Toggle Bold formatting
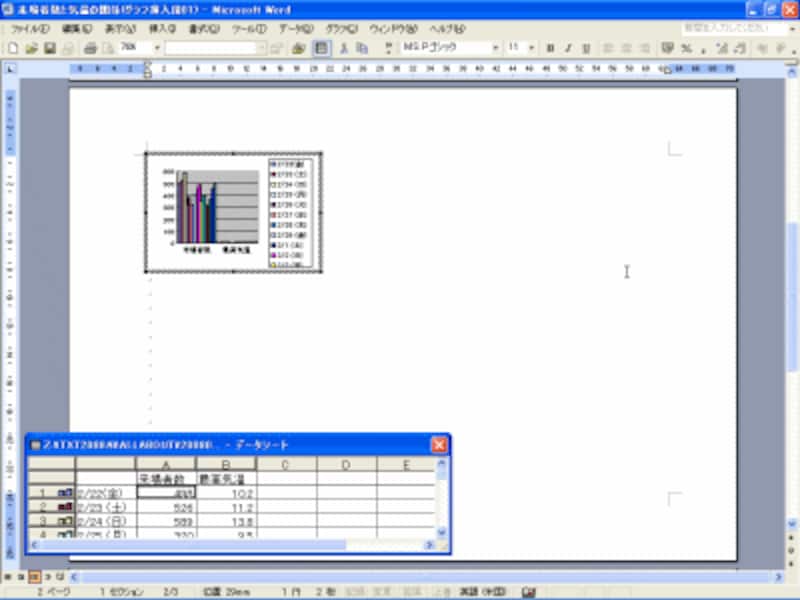This screenshot has height=600, width=800. pos(550,48)
